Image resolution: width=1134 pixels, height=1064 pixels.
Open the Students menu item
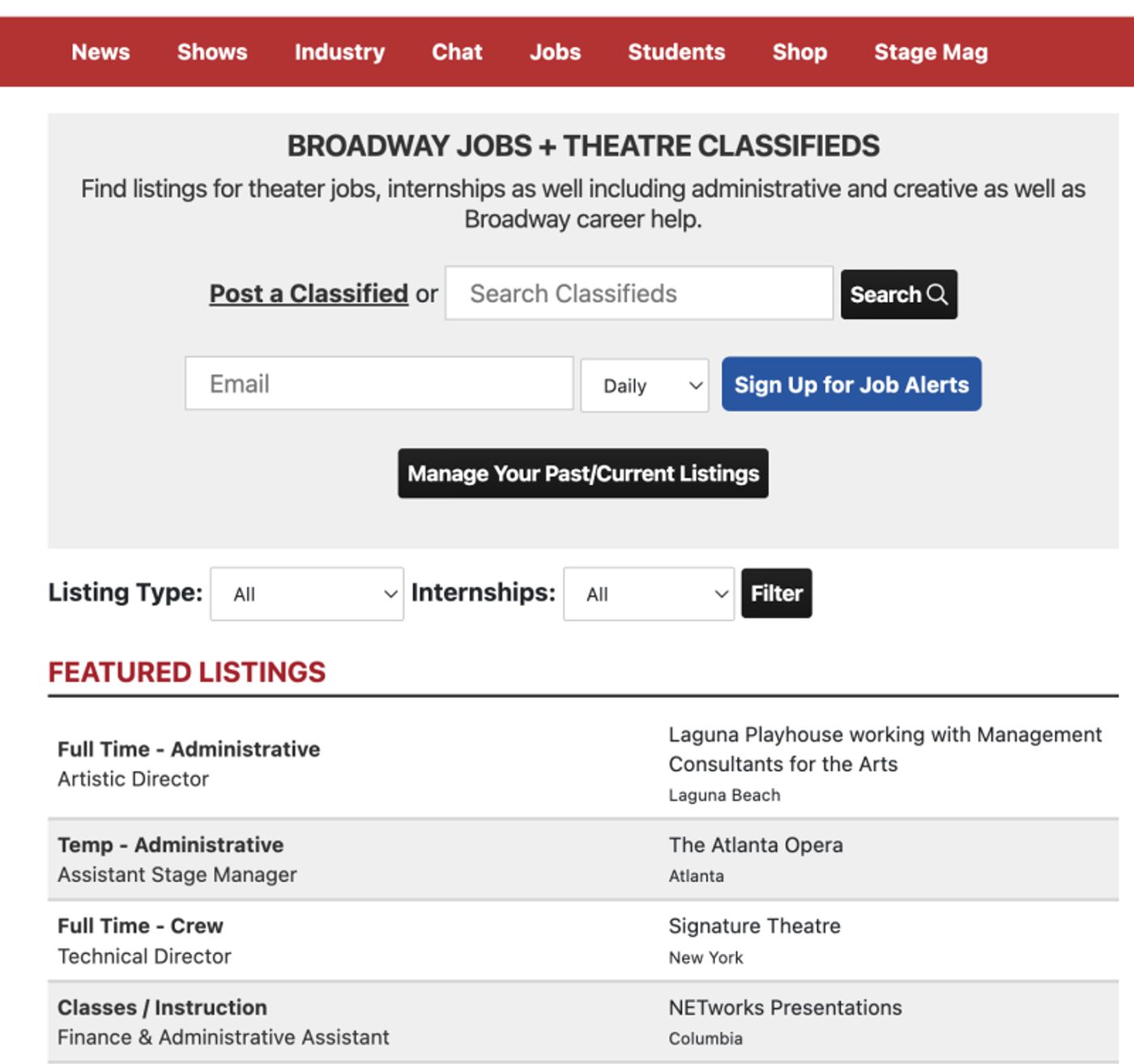click(x=676, y=52)
